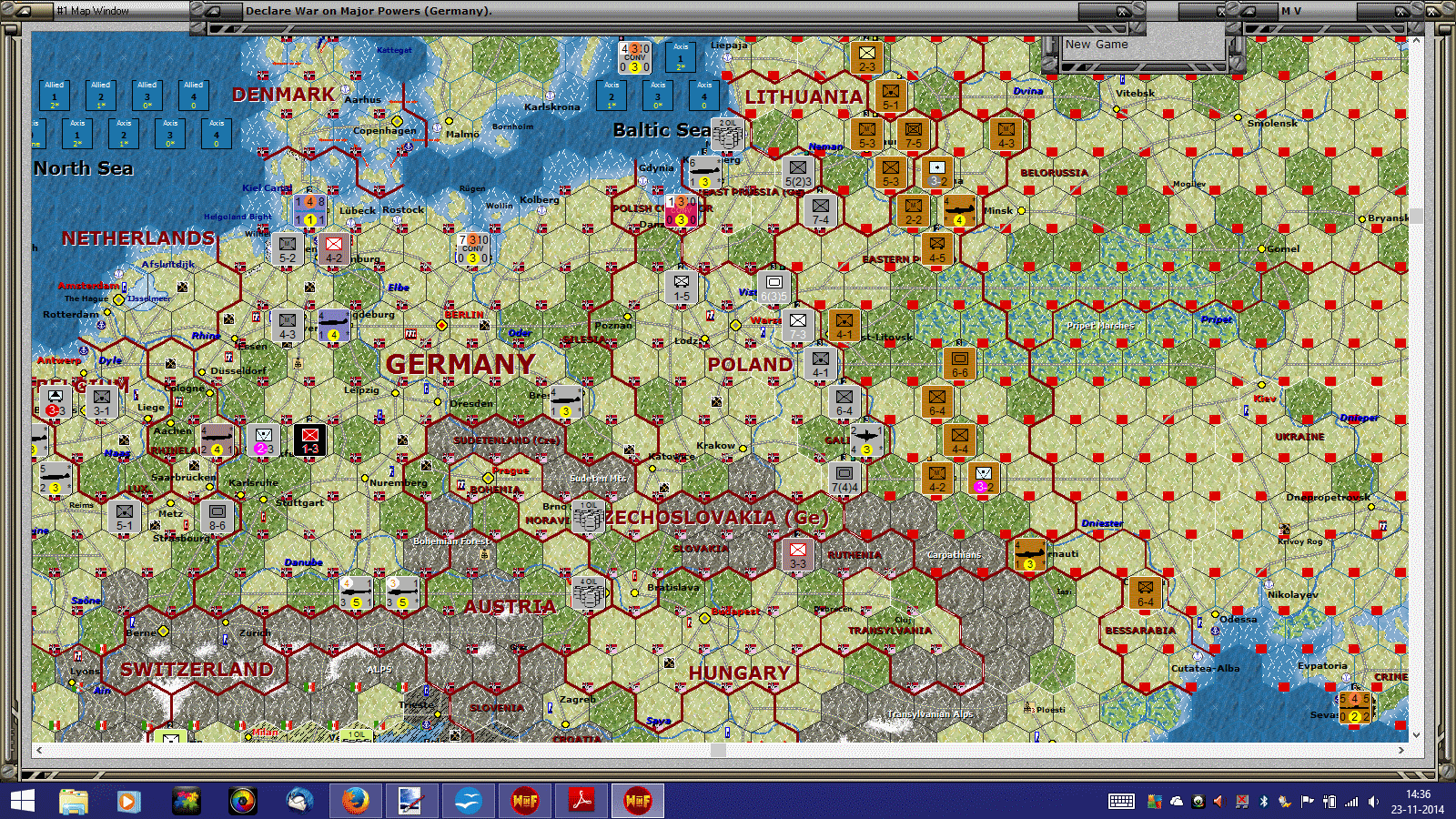Click the 4 OIL barrel marker in Austria
The height and width of the screenshot is (819, 1456).
pos(589,592)
